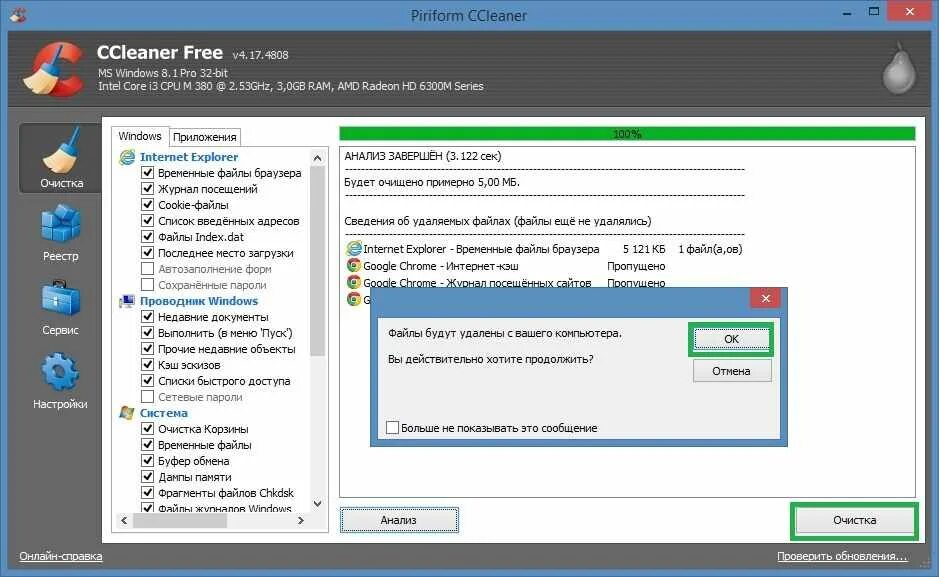The image size is (939, 577).
Task: Switch to the Windows tab
Action: coord(140,136)
